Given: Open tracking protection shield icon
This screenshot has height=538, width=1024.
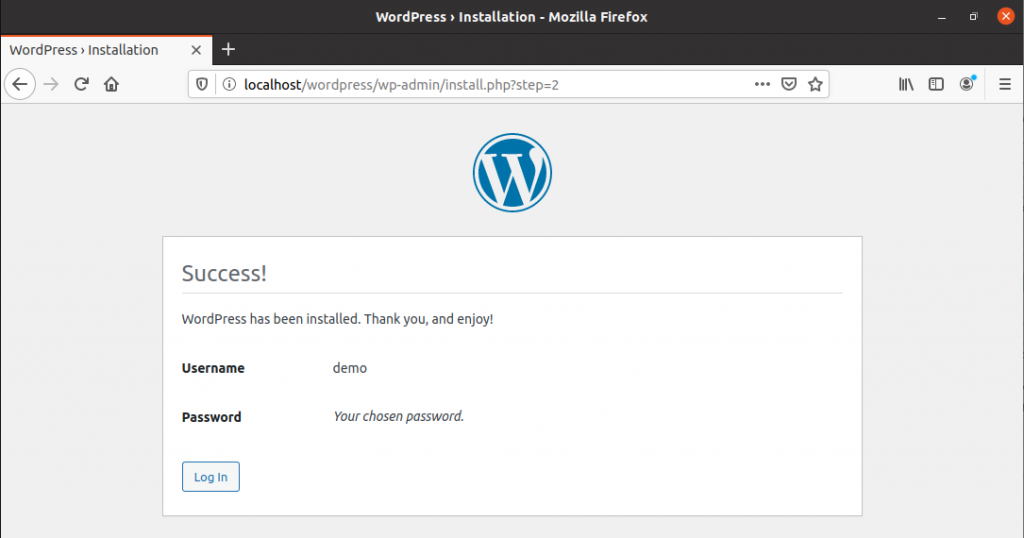Looking at the screenshot, I should tap(202, 85).
